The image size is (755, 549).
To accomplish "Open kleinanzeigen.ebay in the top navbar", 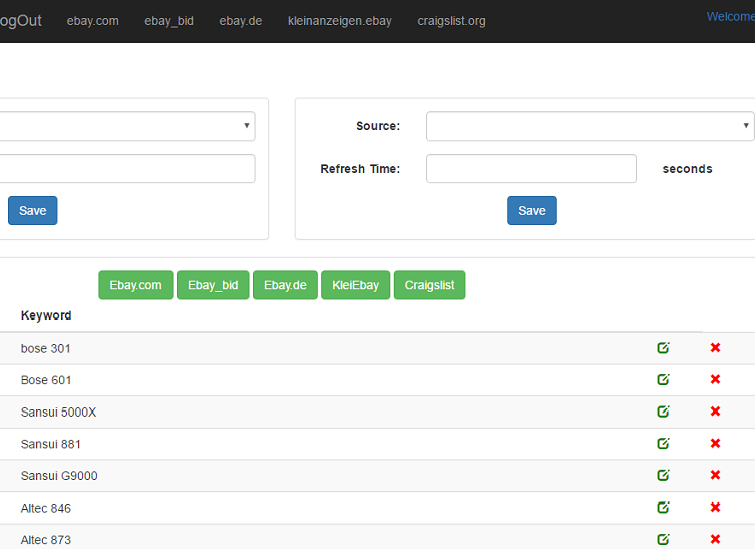I will coord(340,21).
